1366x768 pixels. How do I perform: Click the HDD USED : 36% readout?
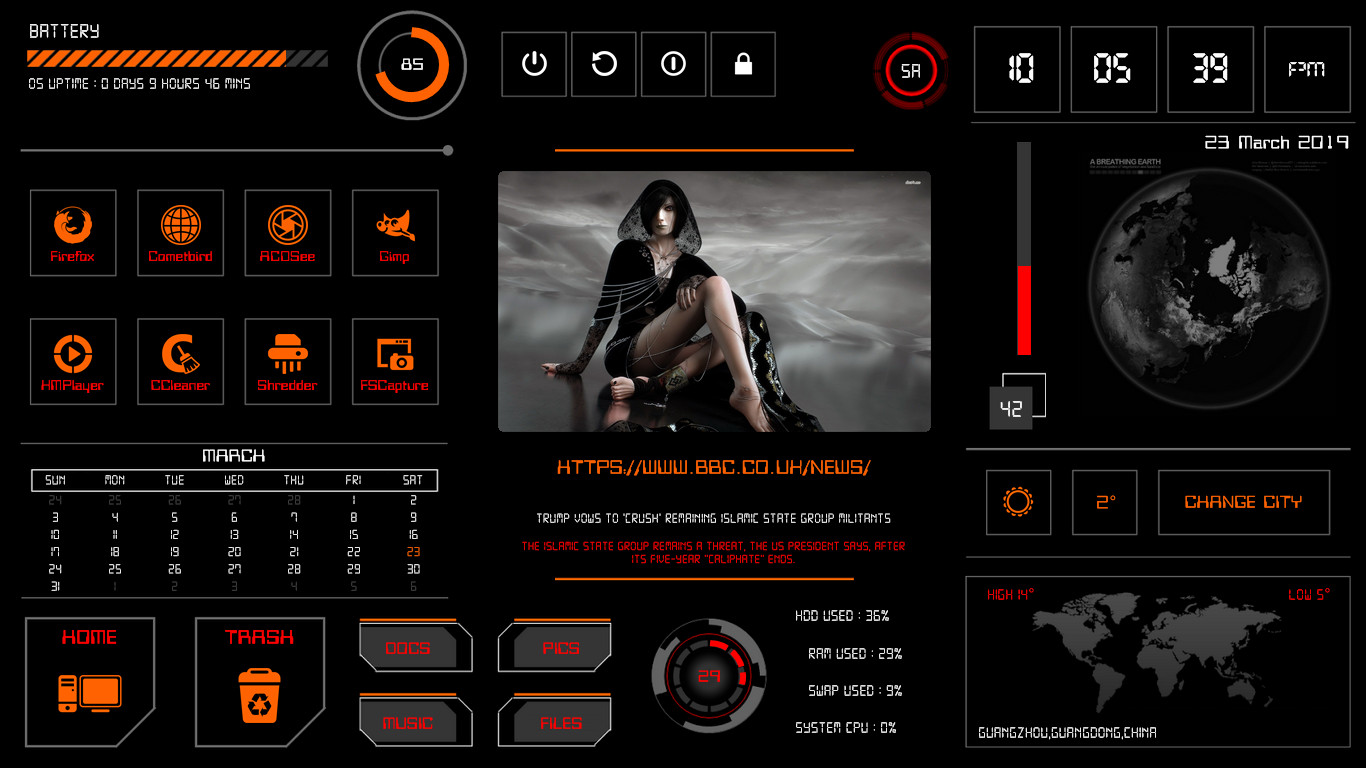click(842, 616)
